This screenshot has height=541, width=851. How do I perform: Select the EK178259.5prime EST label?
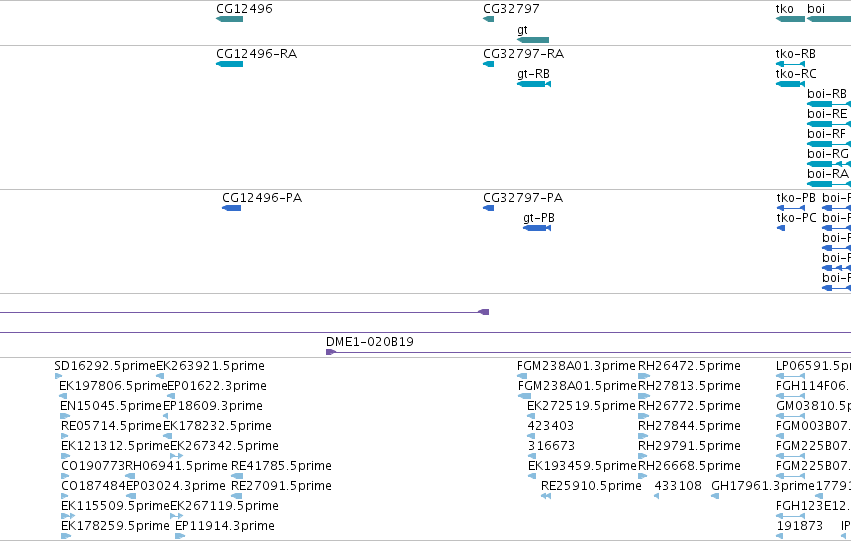pos(115,526)
